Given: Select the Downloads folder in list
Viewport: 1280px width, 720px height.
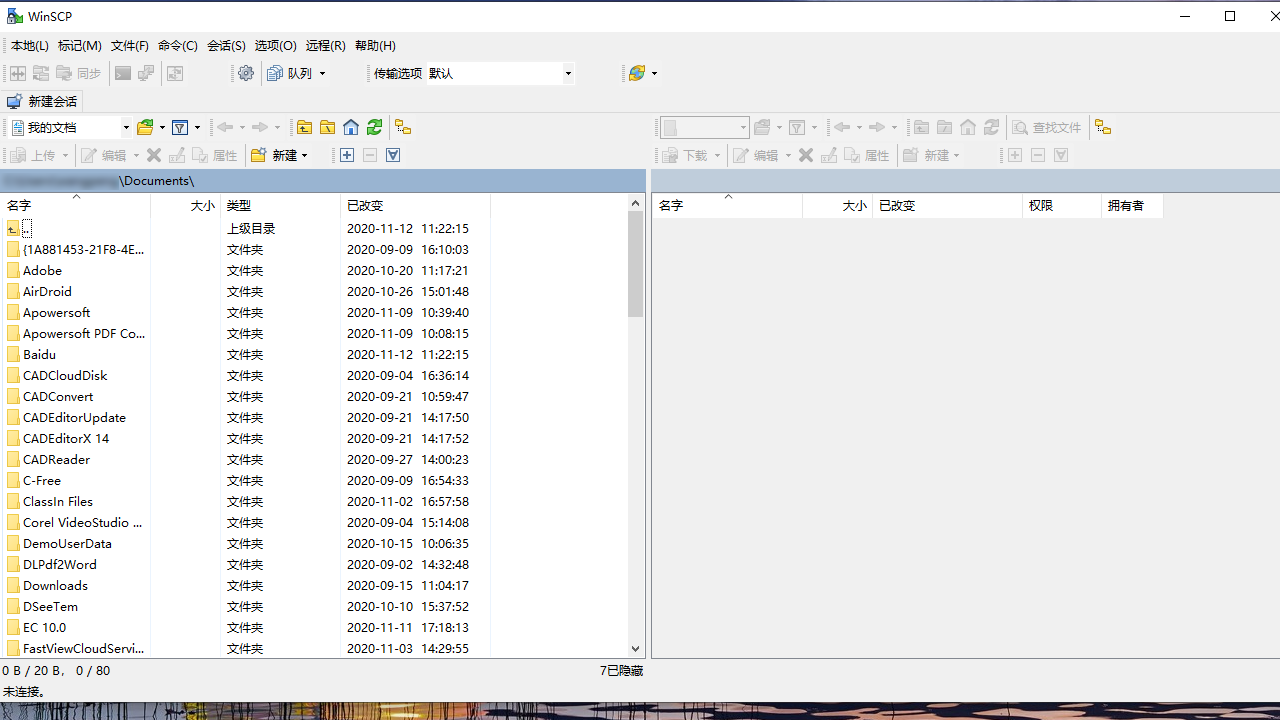Looking at the screenshot, I should coord(56,585).
